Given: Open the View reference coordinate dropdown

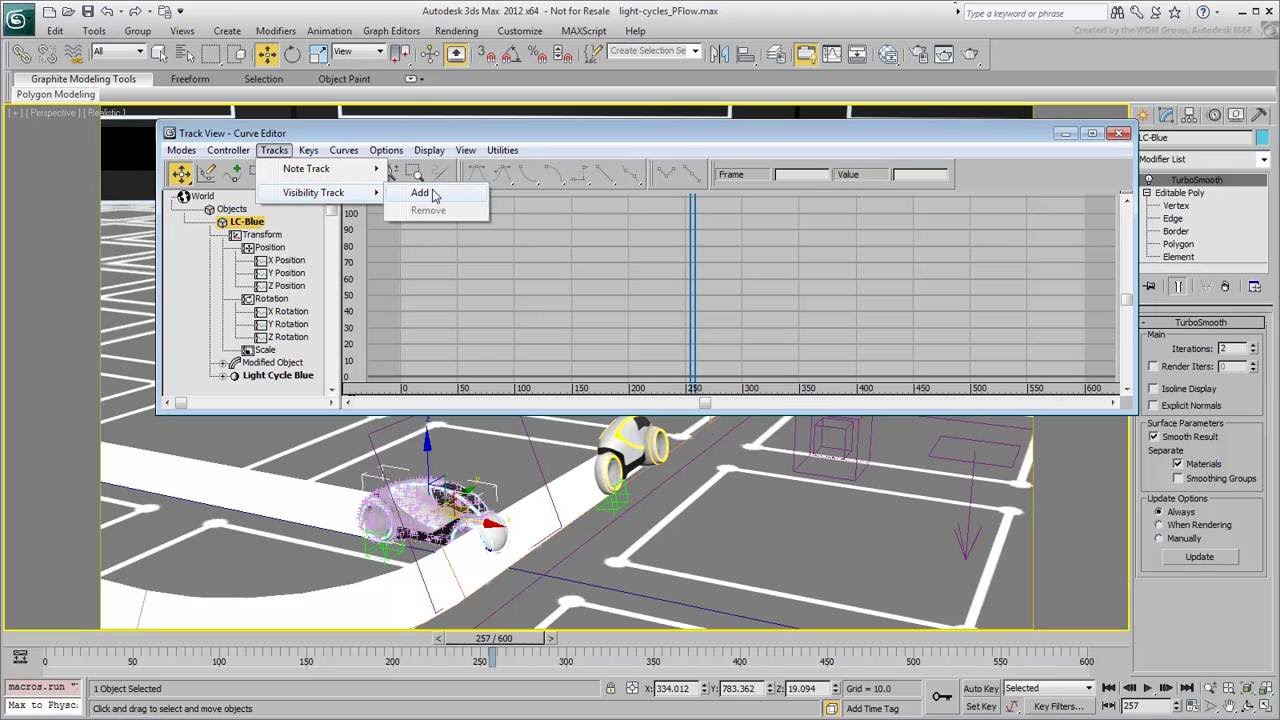Looking at the screenshot, I should tap(358, 51).
